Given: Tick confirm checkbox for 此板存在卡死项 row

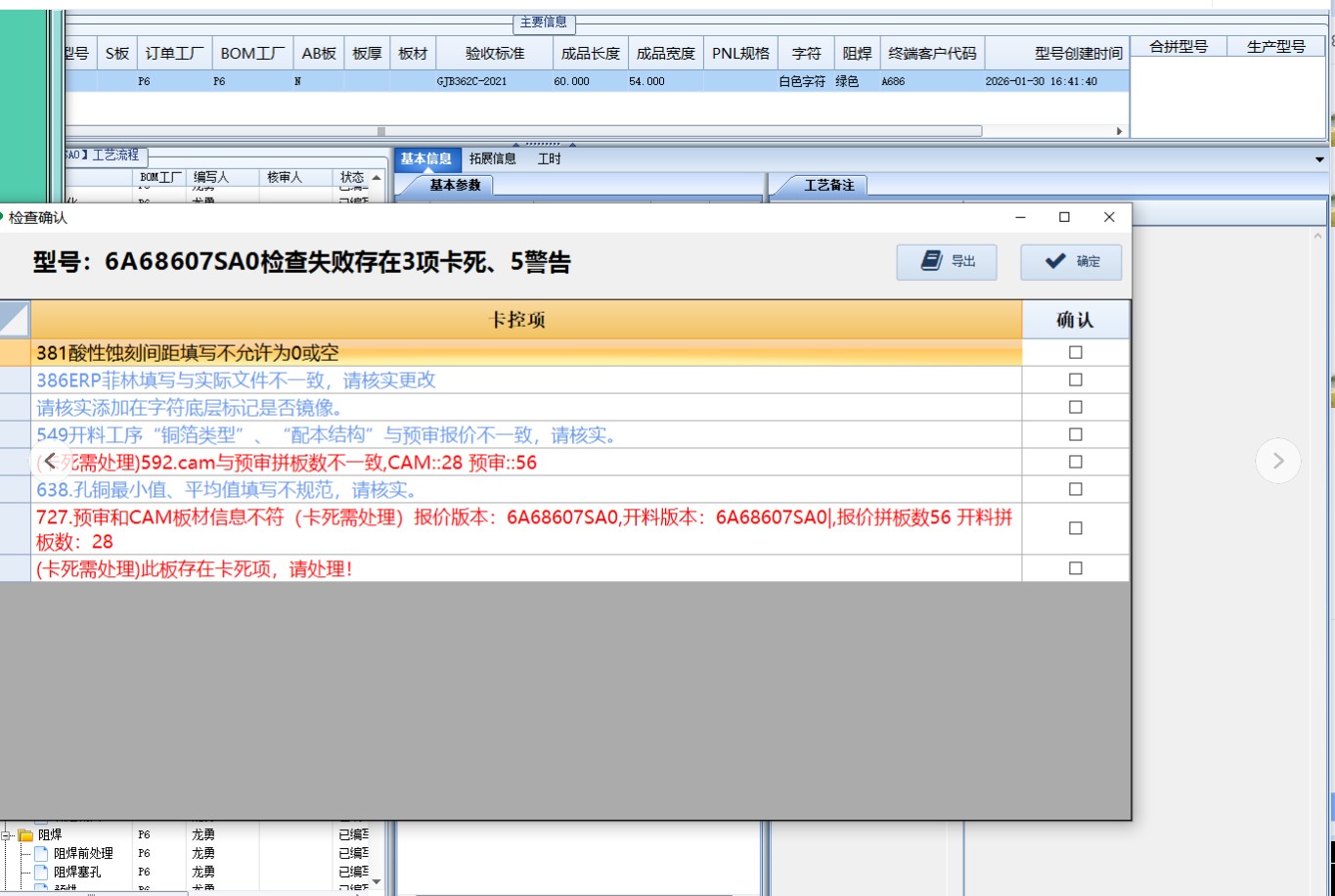Looking at the screenshot, I should 1076,568.
